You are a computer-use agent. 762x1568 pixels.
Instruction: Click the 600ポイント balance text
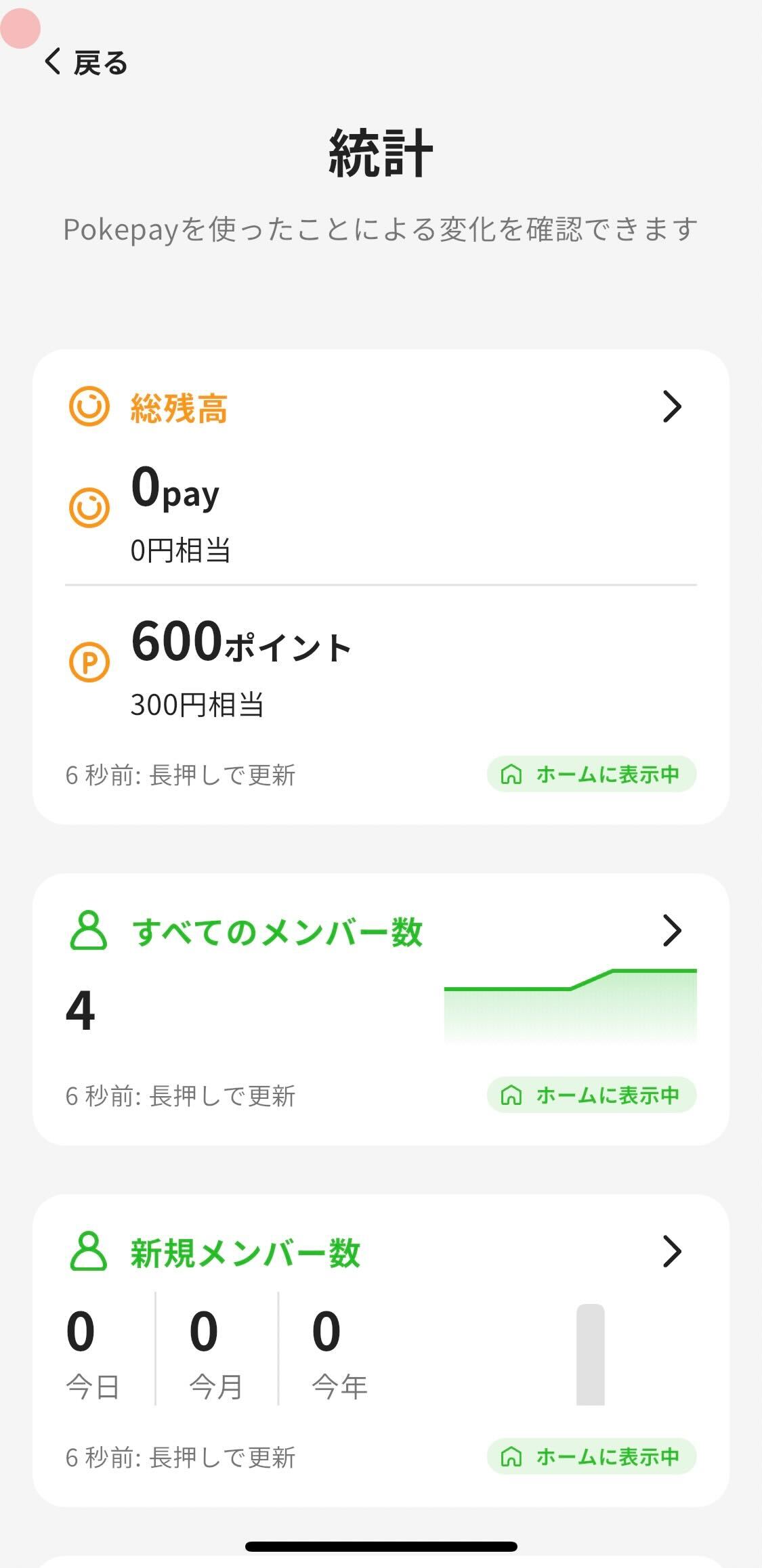click(241, 643)
